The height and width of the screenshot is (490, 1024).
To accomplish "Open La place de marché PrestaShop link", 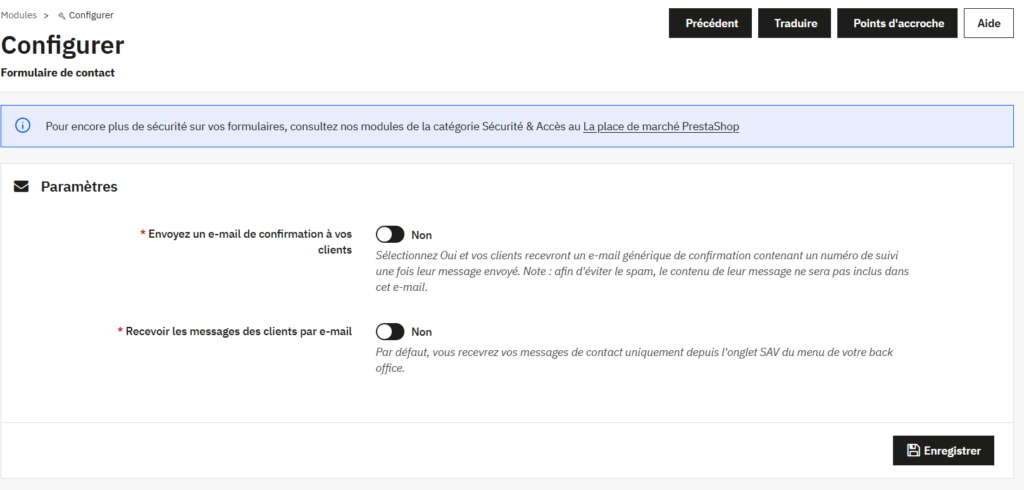I will [661, 127].
